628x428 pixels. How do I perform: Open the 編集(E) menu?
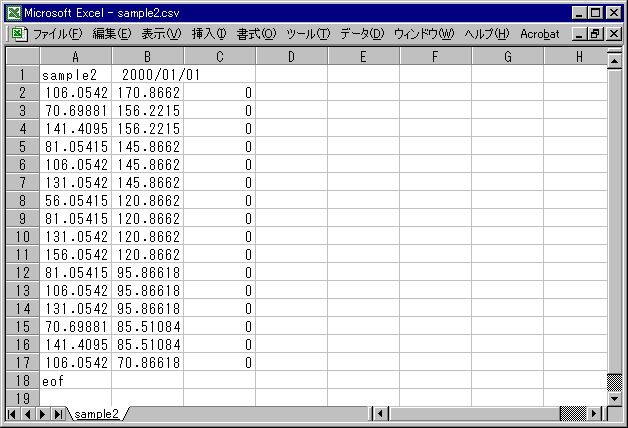point(112,34)
